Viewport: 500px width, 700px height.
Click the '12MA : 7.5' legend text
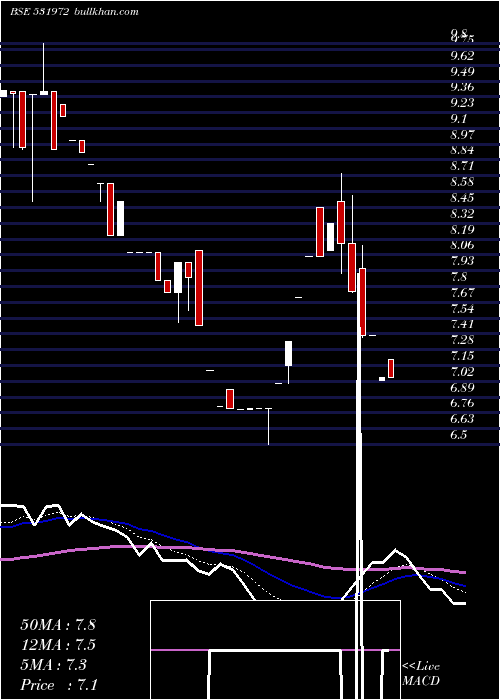coord(58,645)
